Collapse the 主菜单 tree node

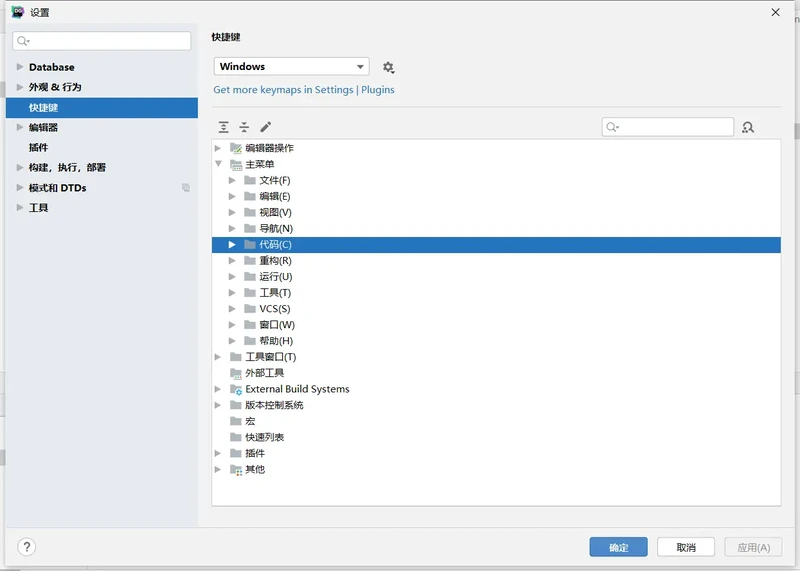coord(218,164)
